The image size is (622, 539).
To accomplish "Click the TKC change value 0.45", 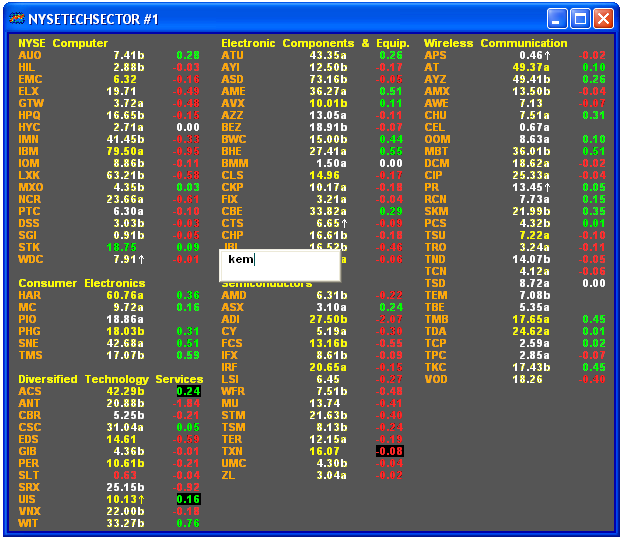I will (x=594, y=367).
